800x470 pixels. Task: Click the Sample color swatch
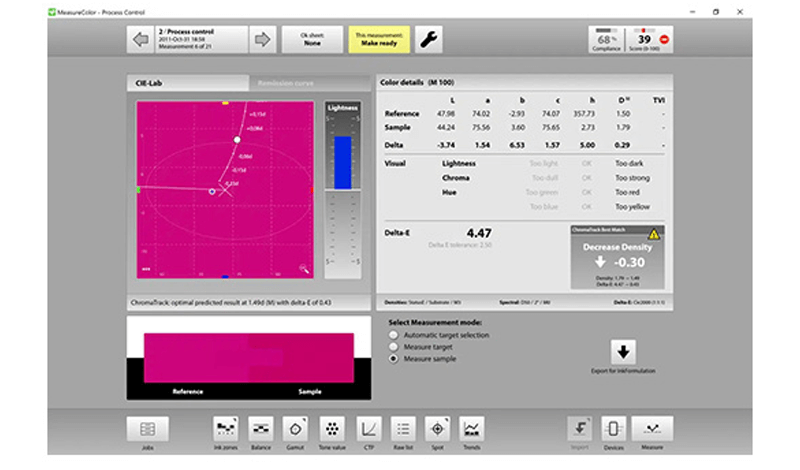tap(302, 358)
